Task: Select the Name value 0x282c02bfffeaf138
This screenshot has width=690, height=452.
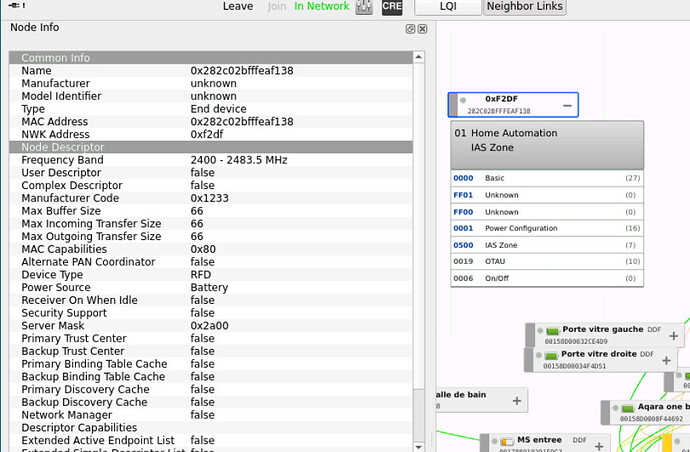Action: click(x=242, y=71)
